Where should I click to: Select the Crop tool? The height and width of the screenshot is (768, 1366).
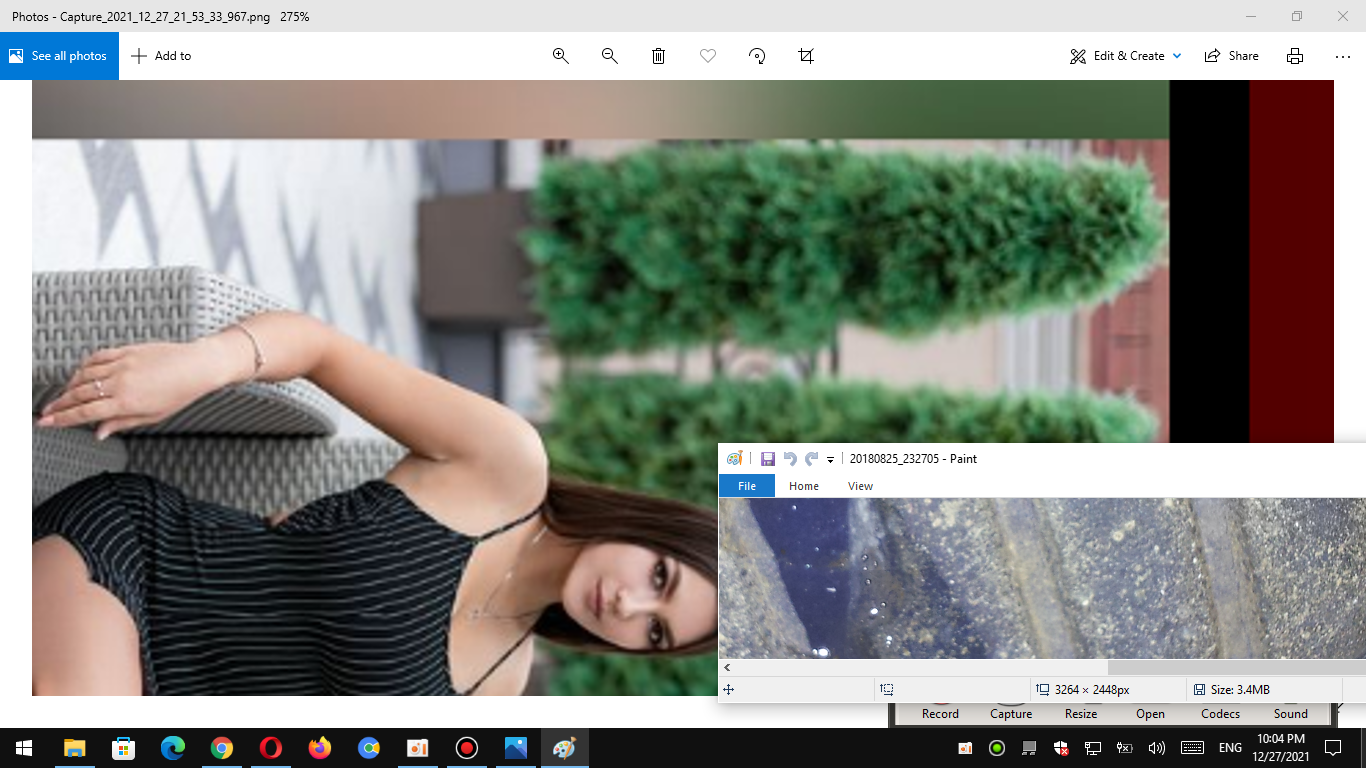806,56
